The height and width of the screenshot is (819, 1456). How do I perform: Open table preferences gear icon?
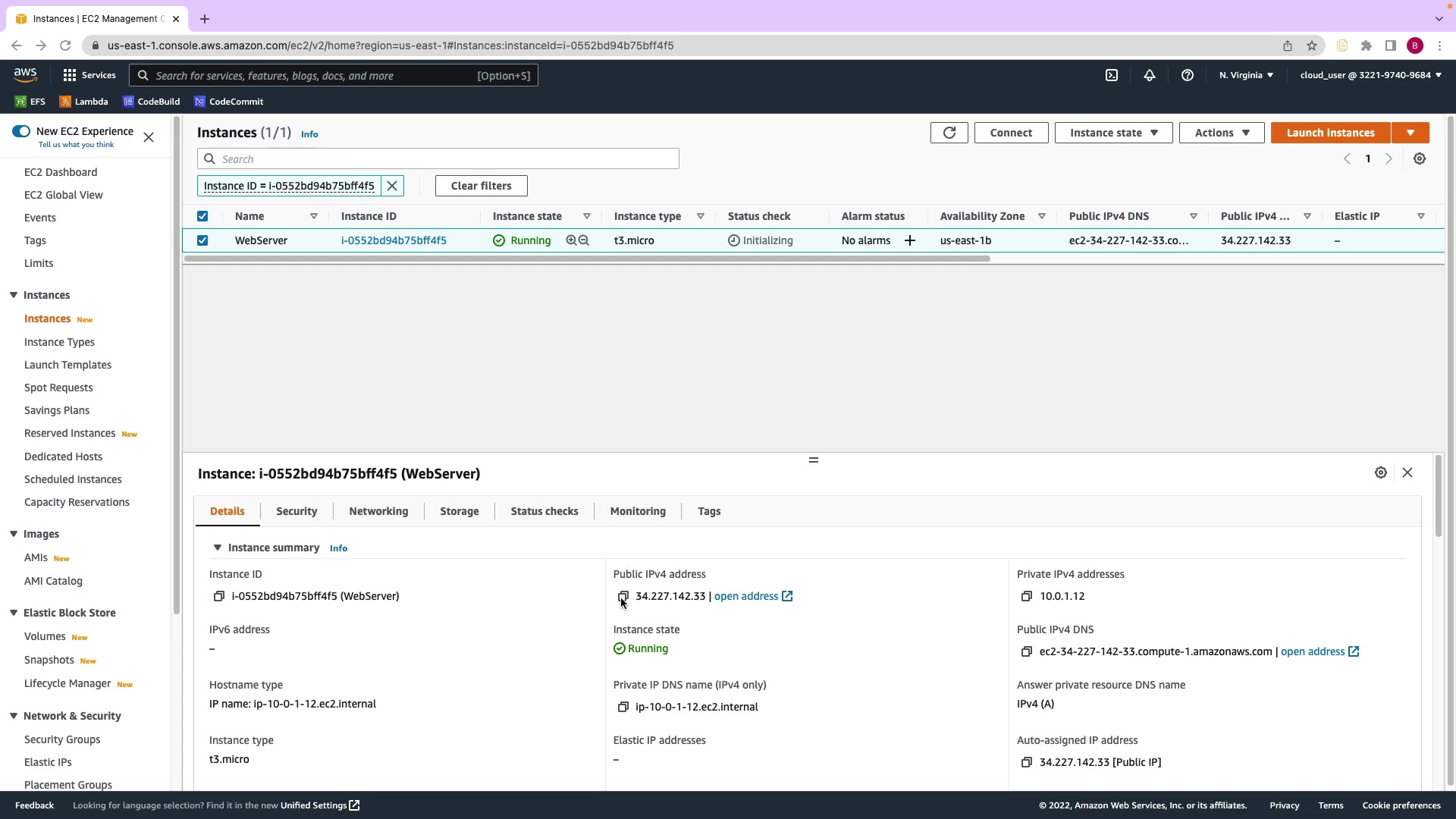pos(1419,159)
